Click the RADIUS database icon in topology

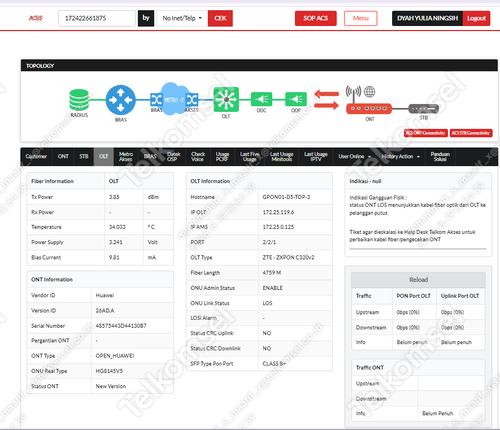pyautogui.click(x=79, y=100)
